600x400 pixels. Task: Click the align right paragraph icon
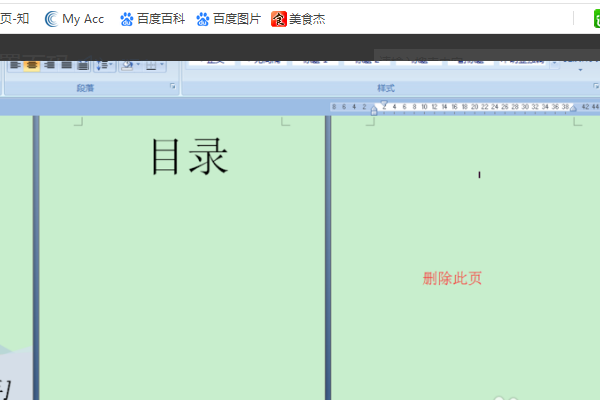[49, 66]
